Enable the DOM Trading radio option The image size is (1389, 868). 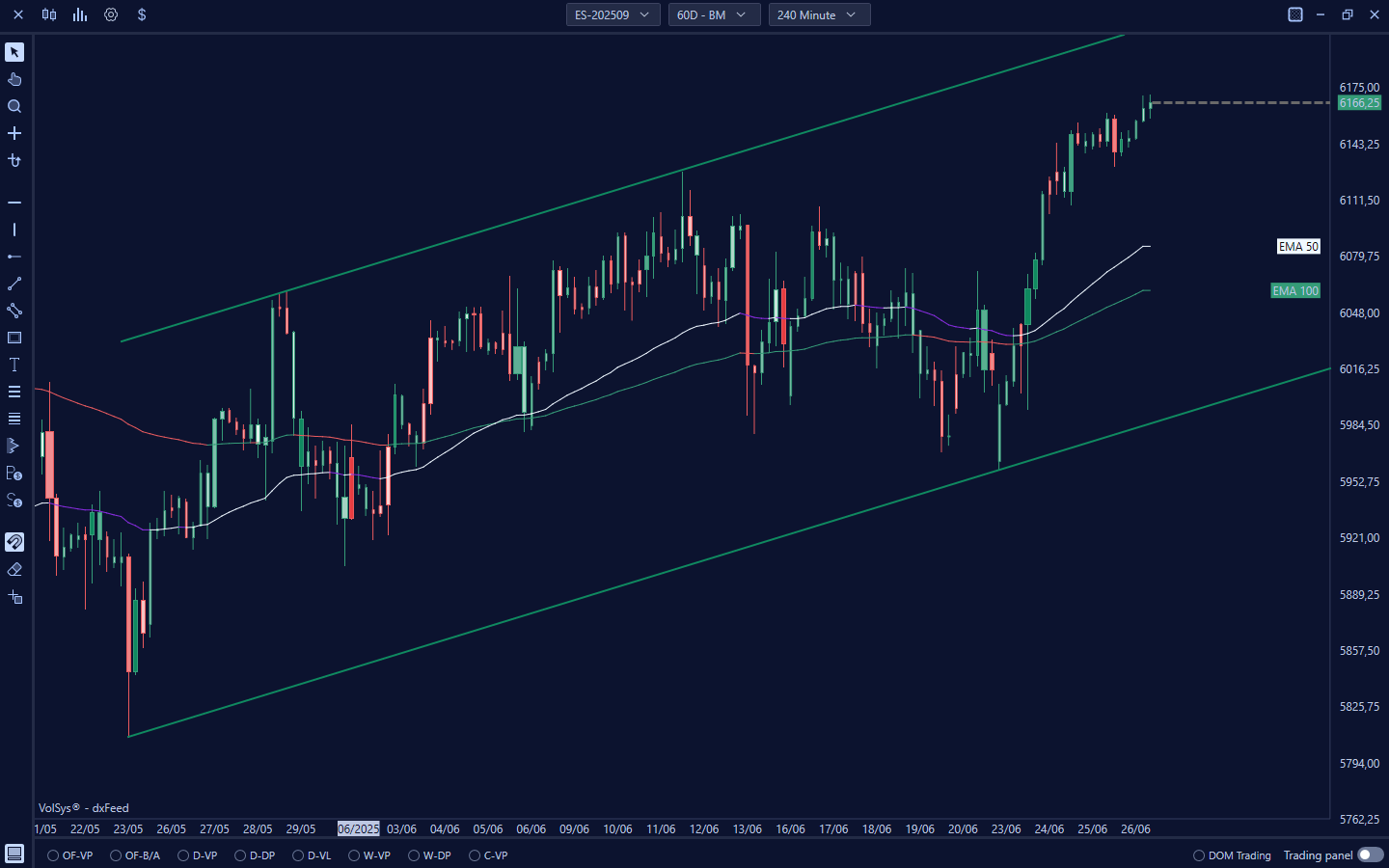pos(1199,855)
